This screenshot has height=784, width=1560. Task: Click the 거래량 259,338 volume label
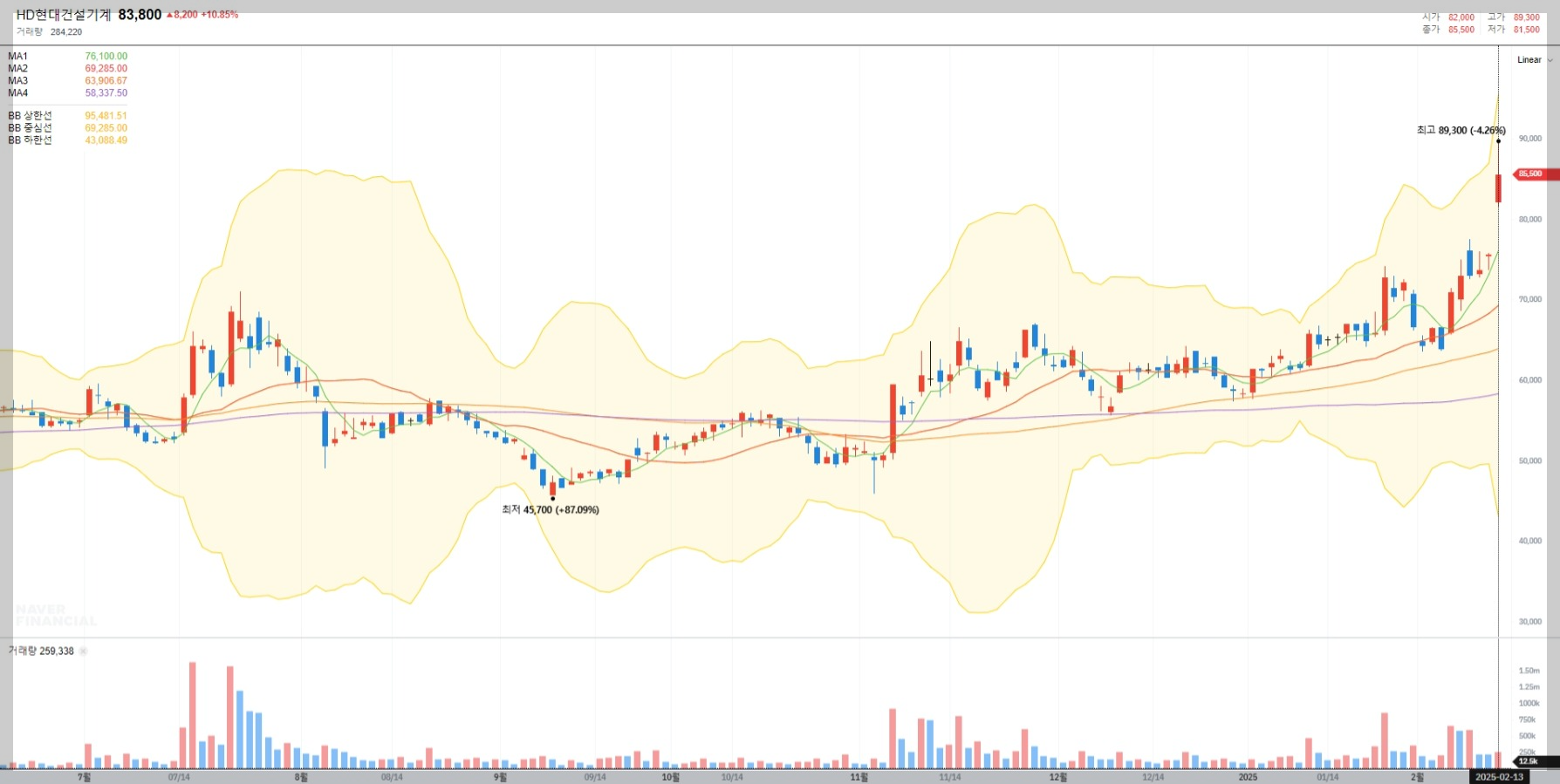click(x=41, y=651)
